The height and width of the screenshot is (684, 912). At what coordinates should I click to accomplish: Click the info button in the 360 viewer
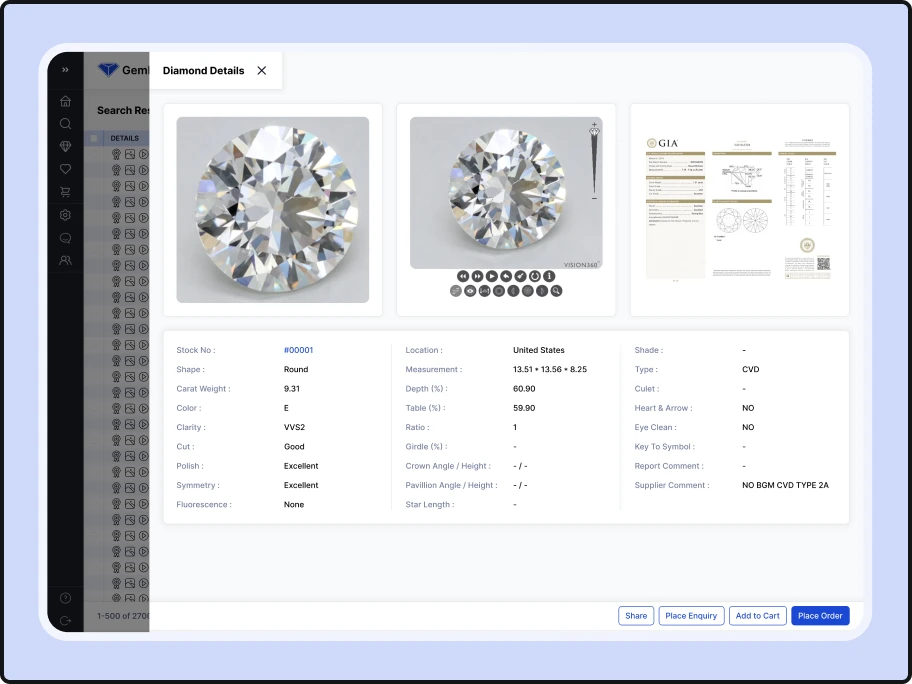click(x=547, y=277)
